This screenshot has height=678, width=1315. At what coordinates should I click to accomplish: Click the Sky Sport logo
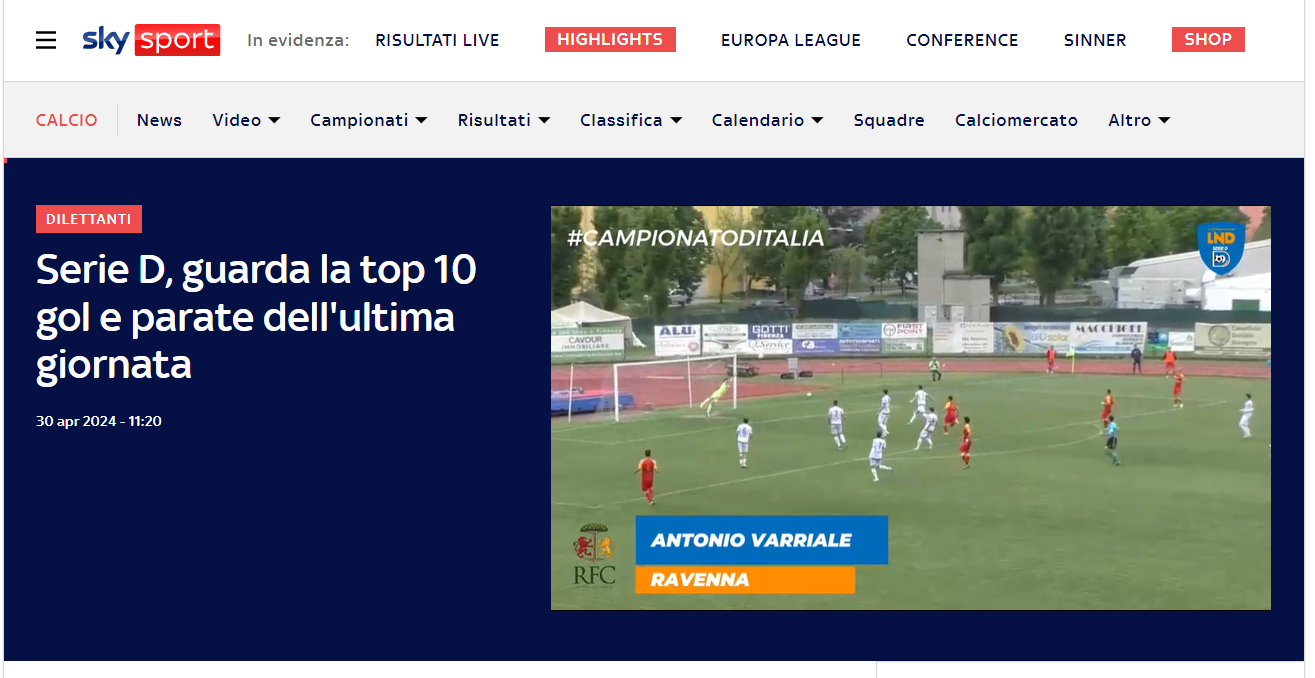point(151,40)
